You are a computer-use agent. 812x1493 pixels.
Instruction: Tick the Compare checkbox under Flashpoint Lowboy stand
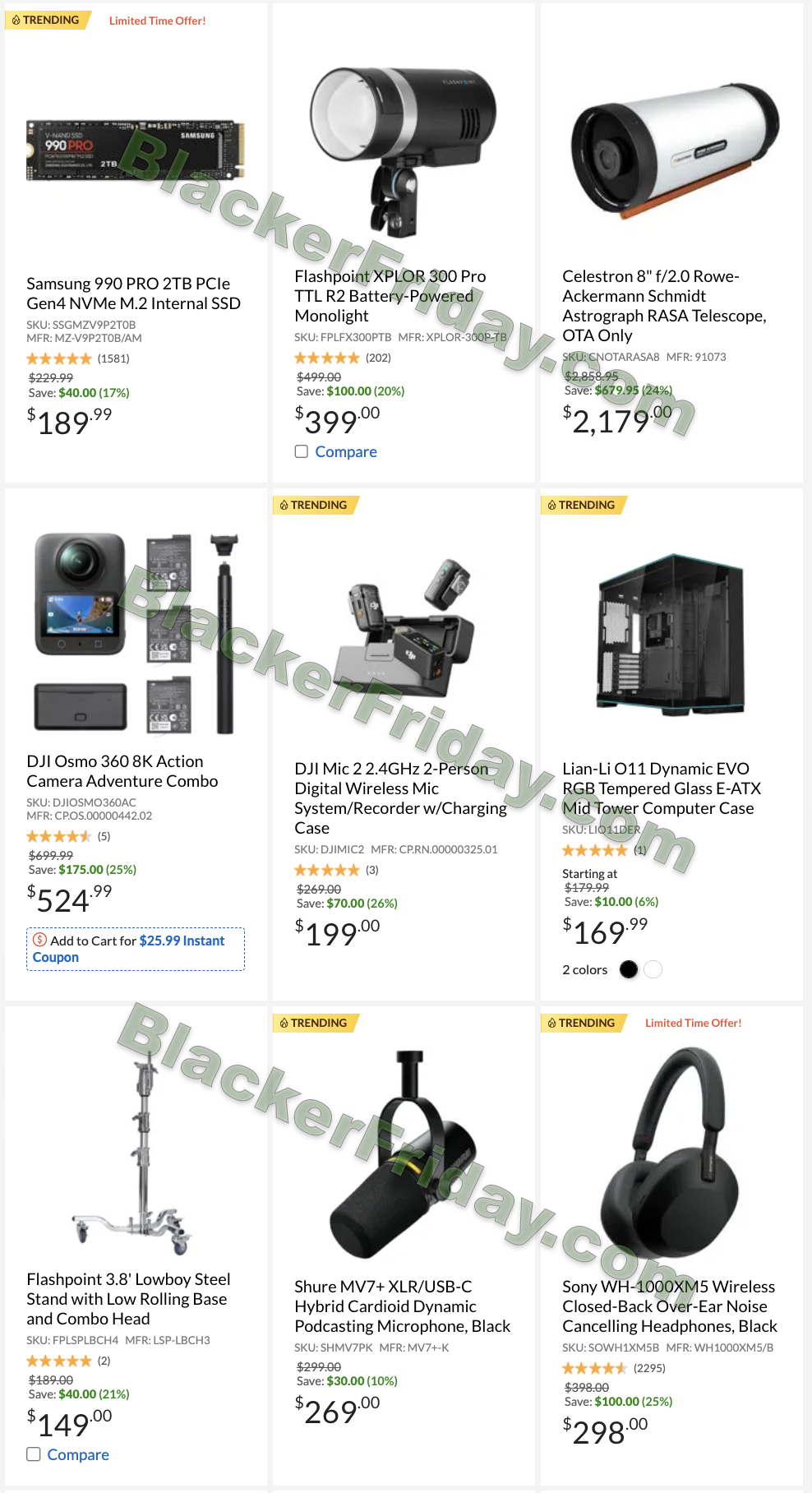point(34,1454)
